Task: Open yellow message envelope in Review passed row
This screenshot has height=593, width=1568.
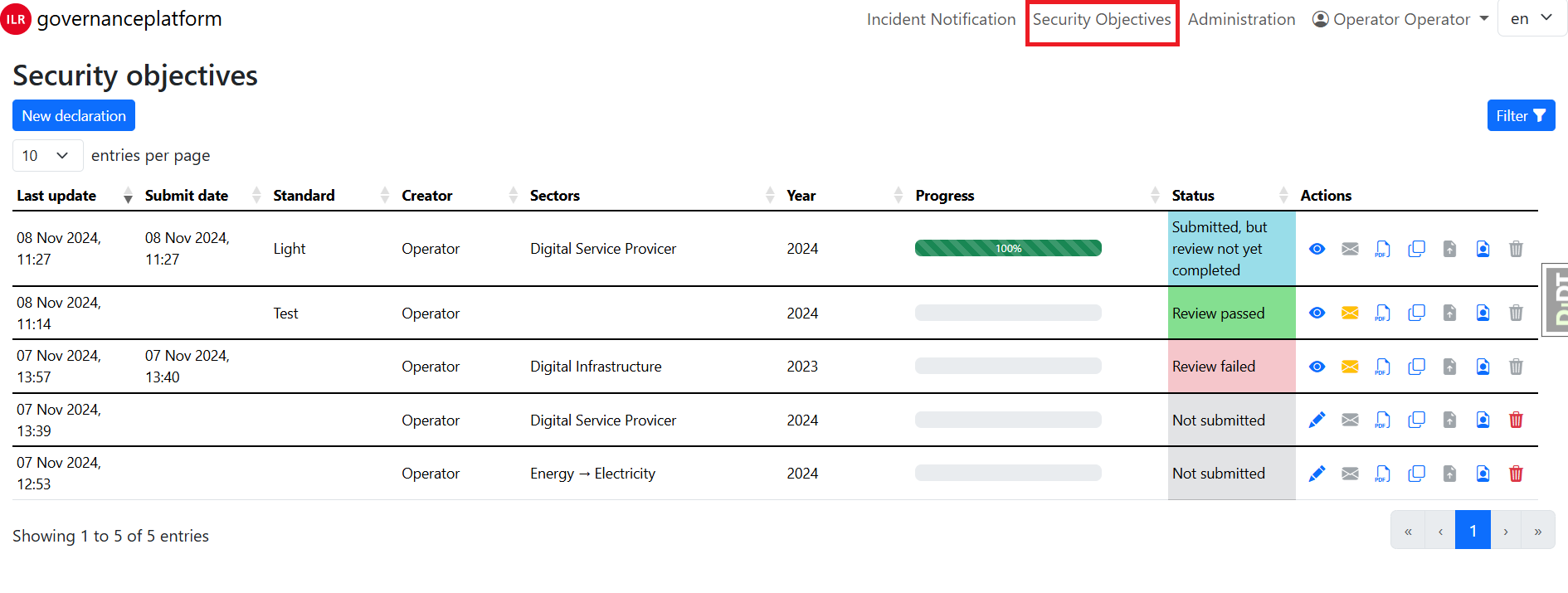Action: pyautogui.click(x=1350, y=313)
